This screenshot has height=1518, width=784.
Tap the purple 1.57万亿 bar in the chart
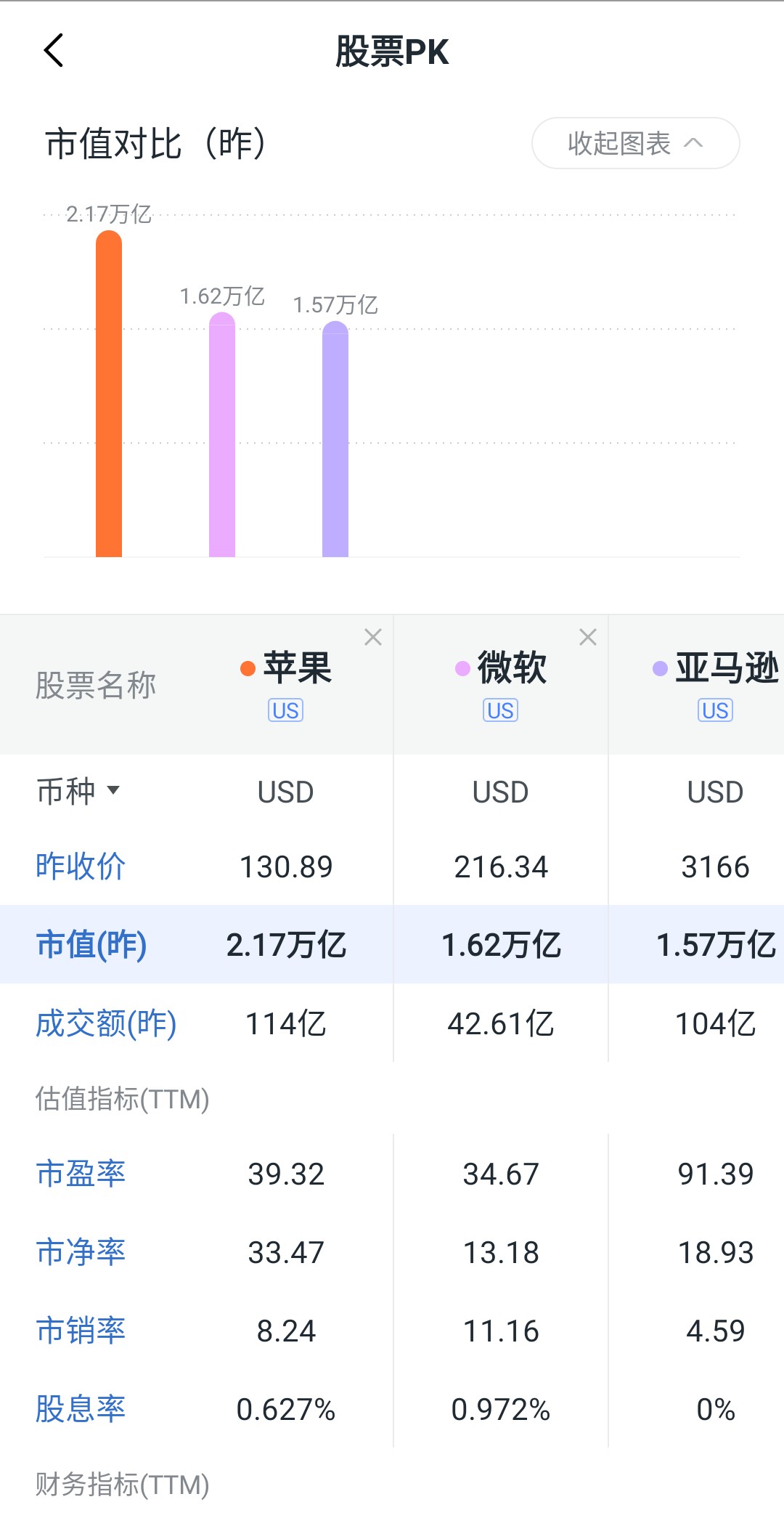click(x=335, y=439)
